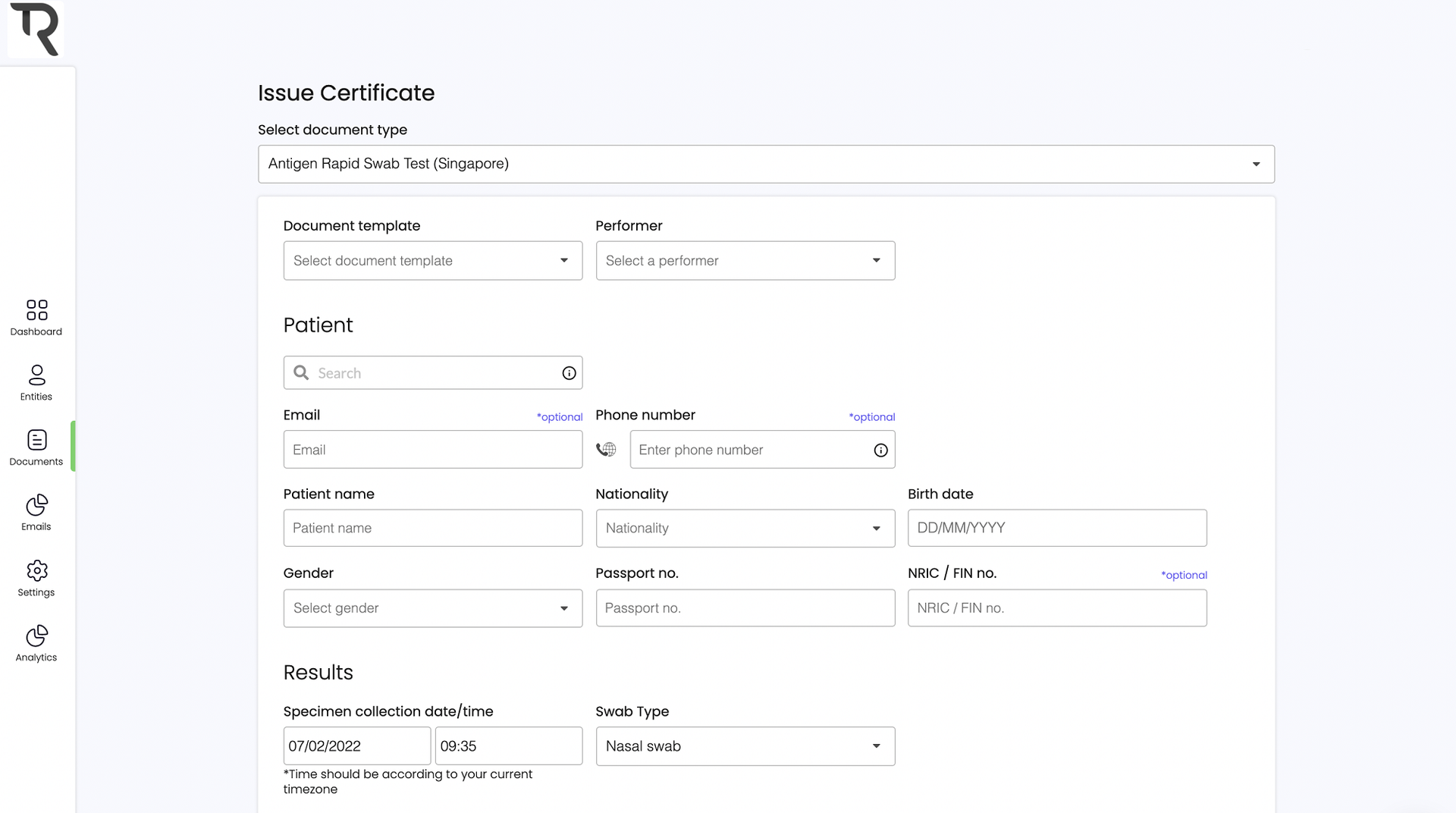The image size is (1456, 813).
Task: Click the magnifier icon in patient search
Action: [x=301, y=372]
